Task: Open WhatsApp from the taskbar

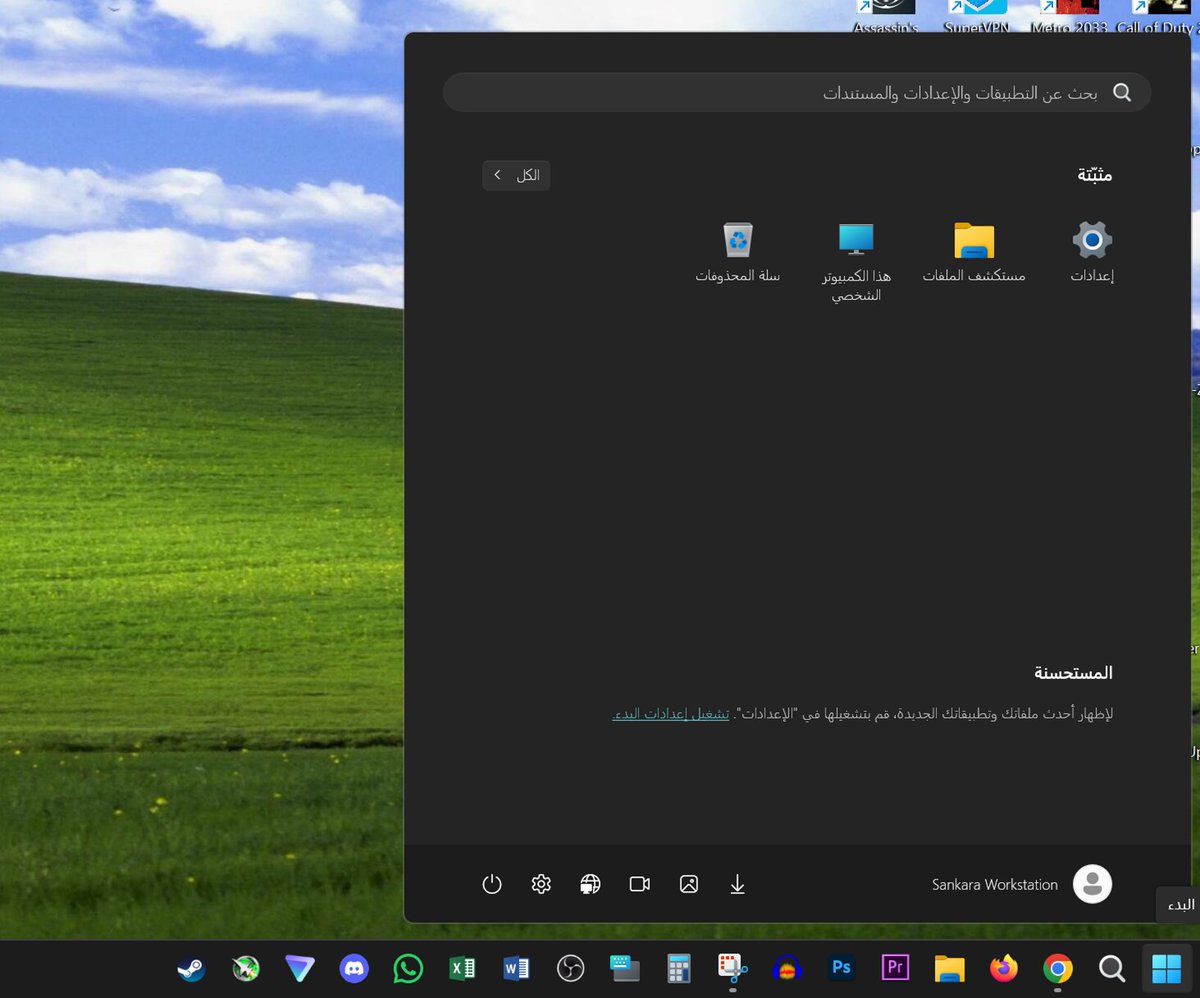Action: tap(408, 968)
